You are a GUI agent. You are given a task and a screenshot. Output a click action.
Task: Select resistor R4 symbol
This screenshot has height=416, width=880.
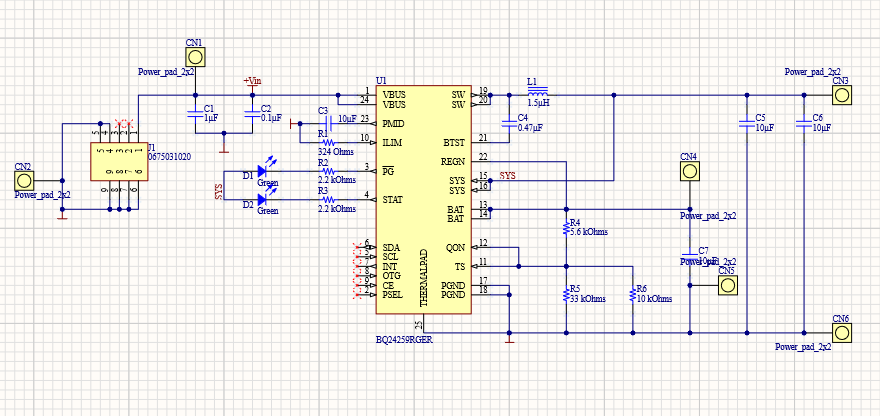(x=566, y=228)
